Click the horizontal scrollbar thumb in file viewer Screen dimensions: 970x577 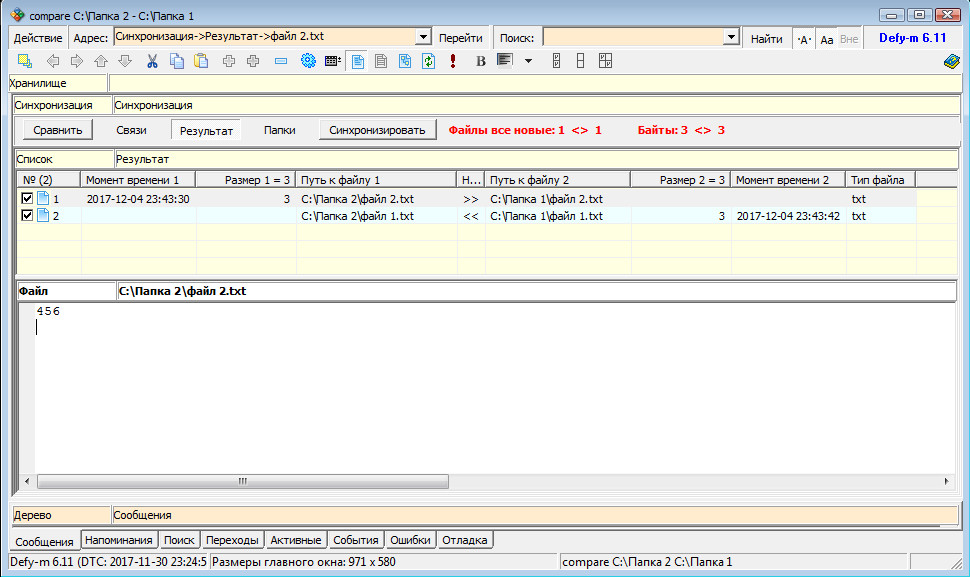click(242, 481)
